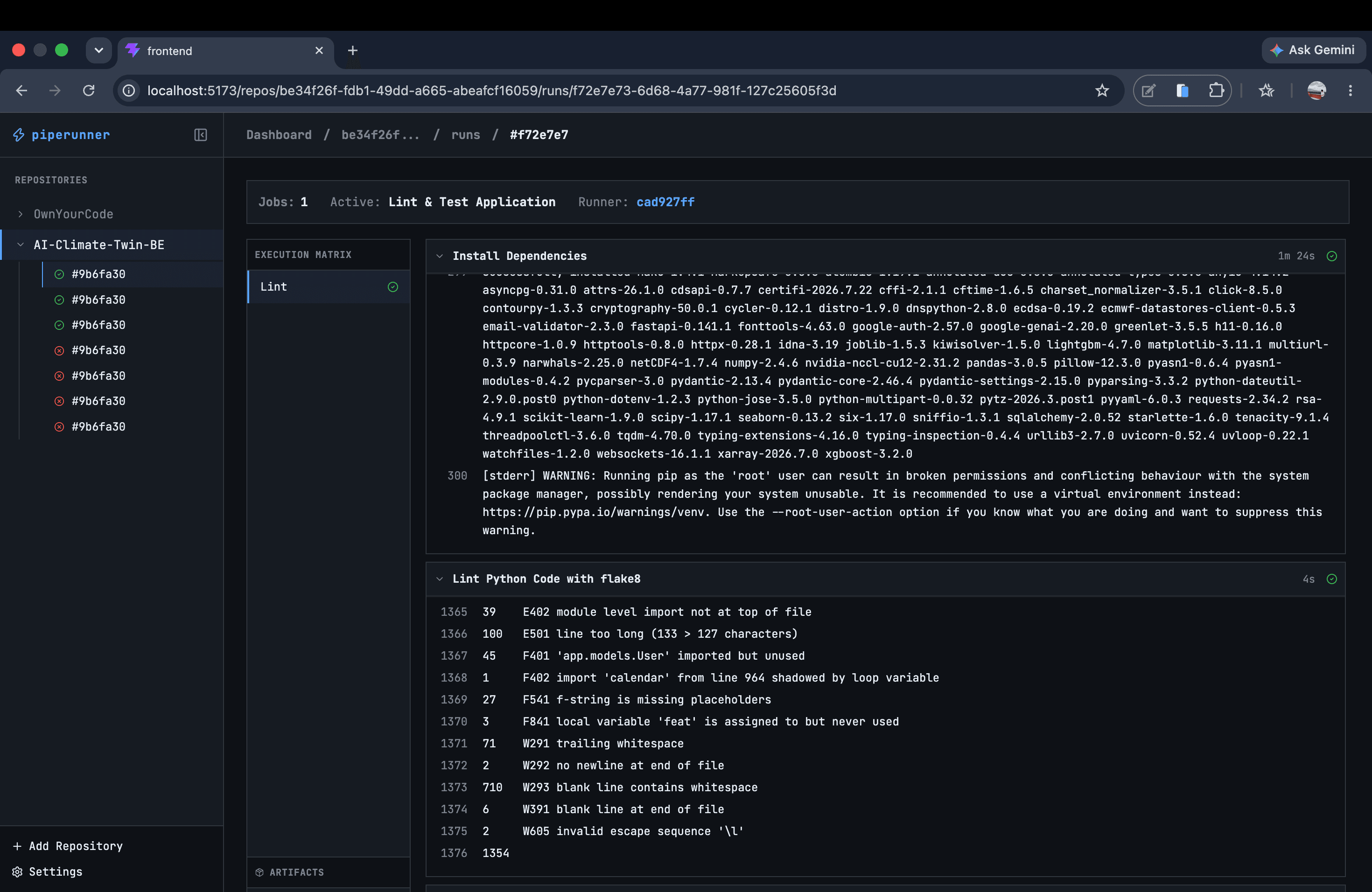Collapse the Lint Python Code with flake8 step
The image size is (1372, 892).
tap(439, 578)
